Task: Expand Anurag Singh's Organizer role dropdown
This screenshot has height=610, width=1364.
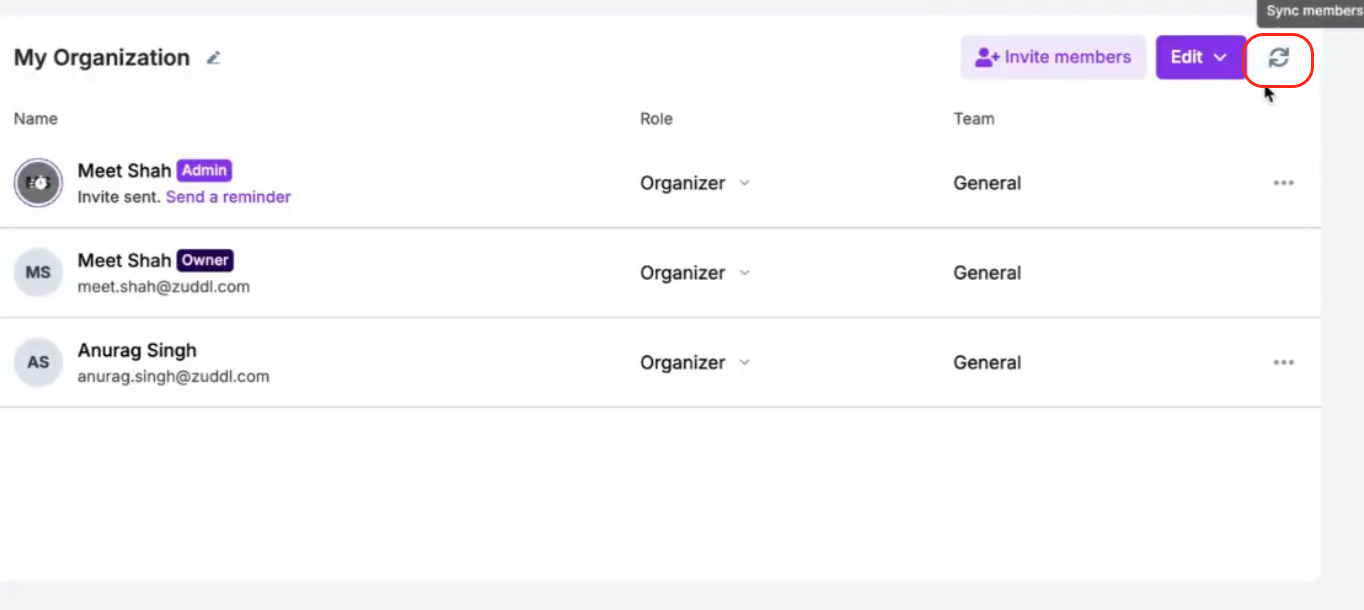Action: coord(695,363)
